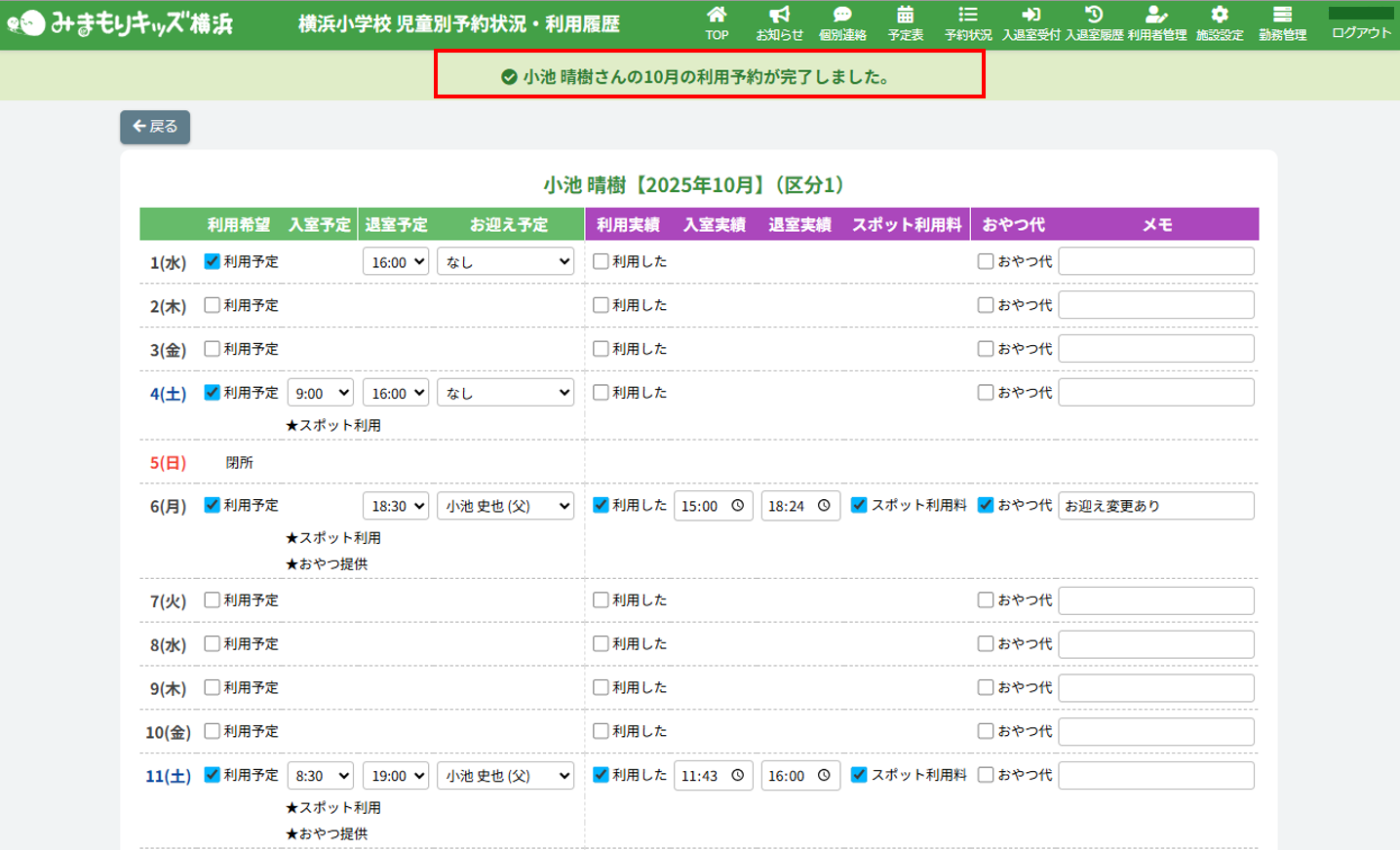Open the TOP home icon
This screenshot has width=1400, height=850.
[717, 16]
